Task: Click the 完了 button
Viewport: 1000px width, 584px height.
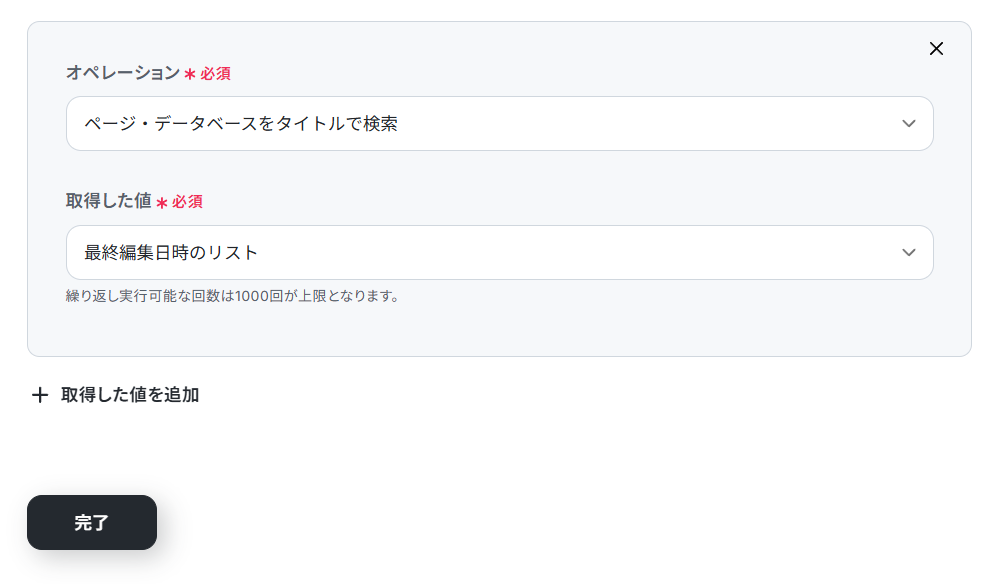Action: [92, 523]
